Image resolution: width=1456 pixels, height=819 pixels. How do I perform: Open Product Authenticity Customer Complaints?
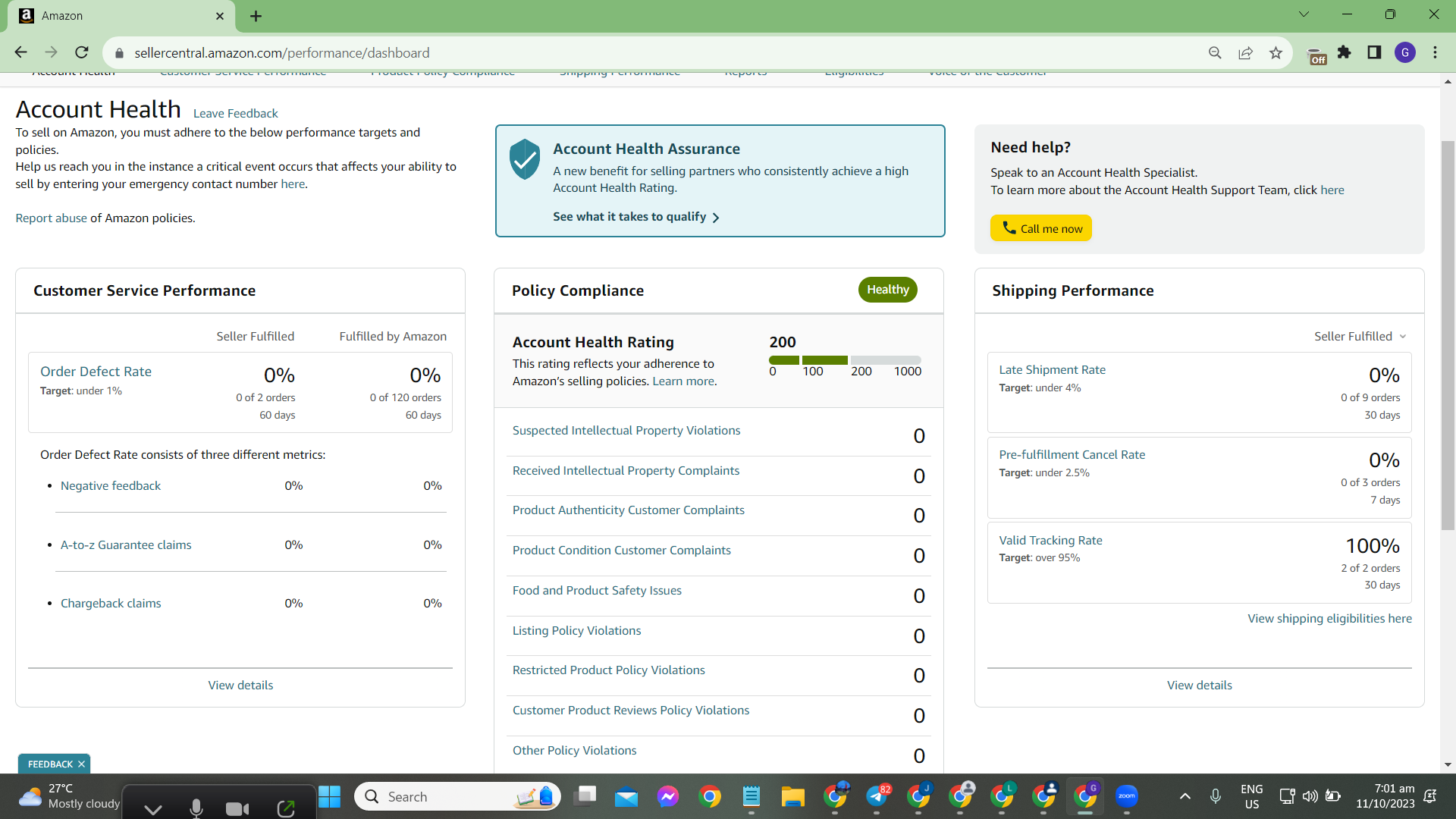pyautogui.click(x=629, y=510)
